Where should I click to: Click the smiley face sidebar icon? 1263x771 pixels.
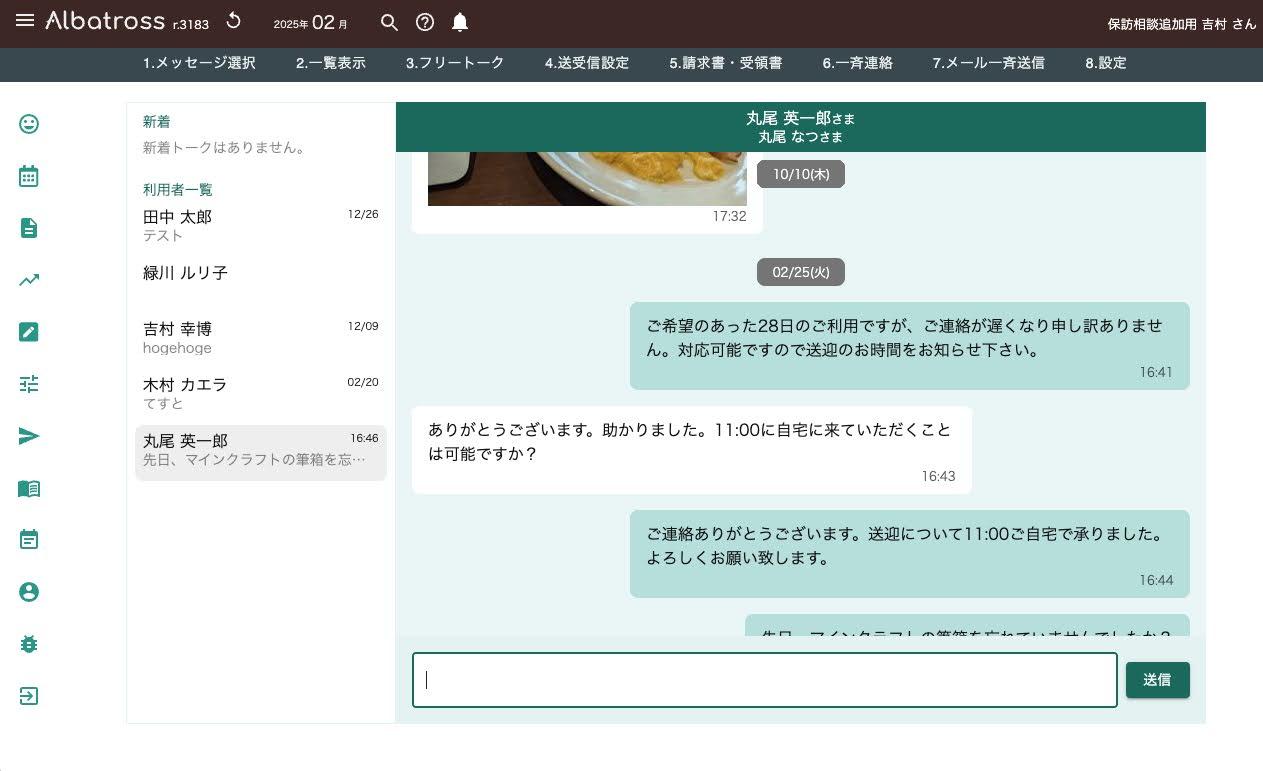coord(29,124)
